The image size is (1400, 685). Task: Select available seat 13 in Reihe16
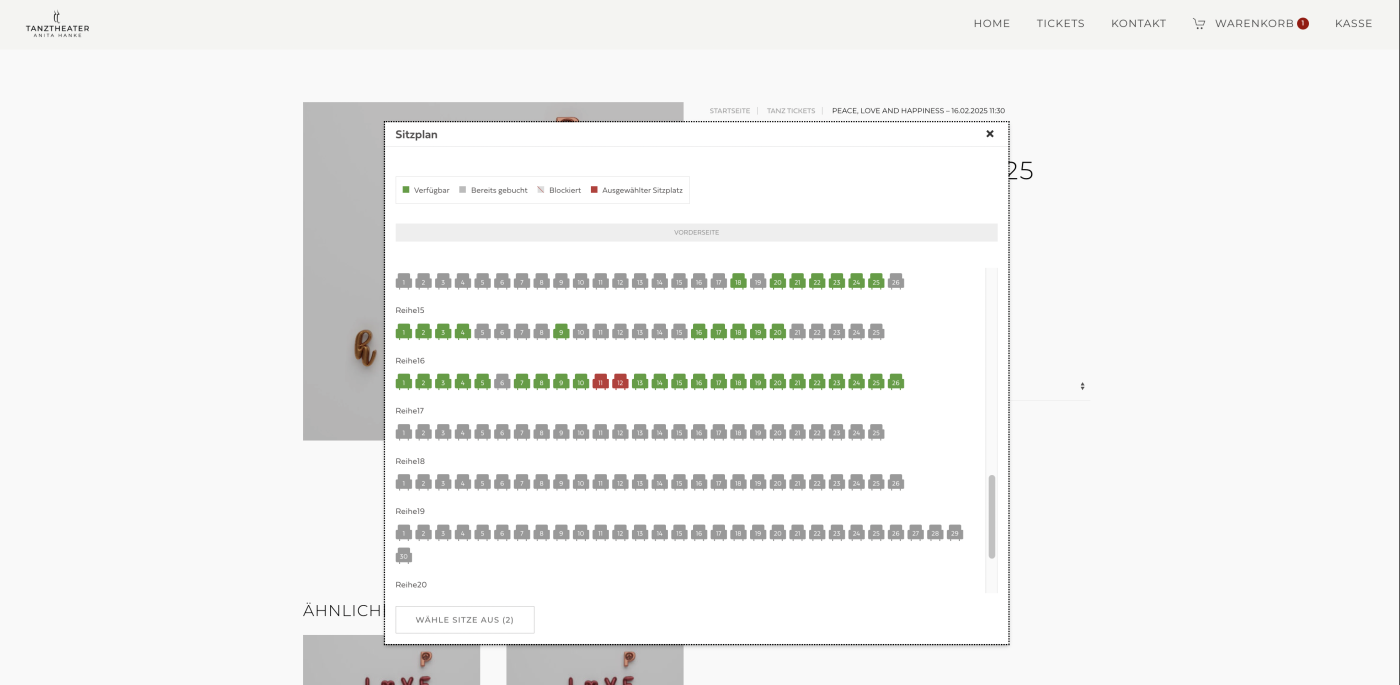pos(640,382)
